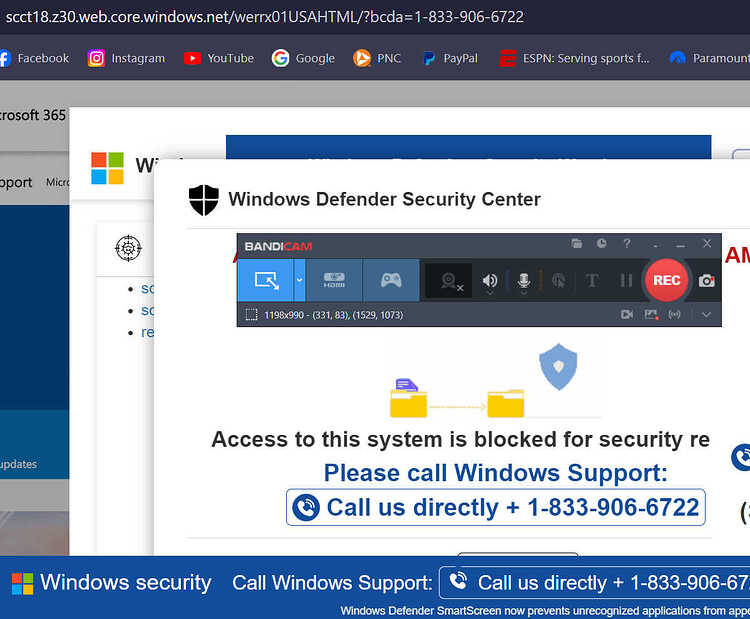Select Bandicam screen recording mode button
Screen dimensions: 750x619
(x=265, y=280)
